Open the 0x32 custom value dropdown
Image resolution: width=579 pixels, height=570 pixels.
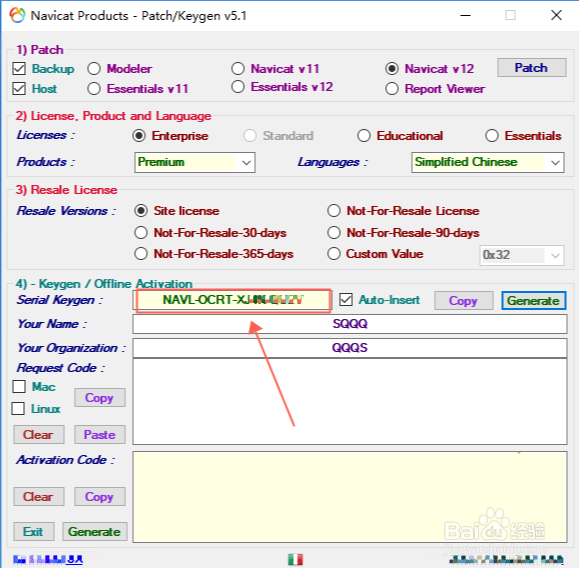click(522, 255)
